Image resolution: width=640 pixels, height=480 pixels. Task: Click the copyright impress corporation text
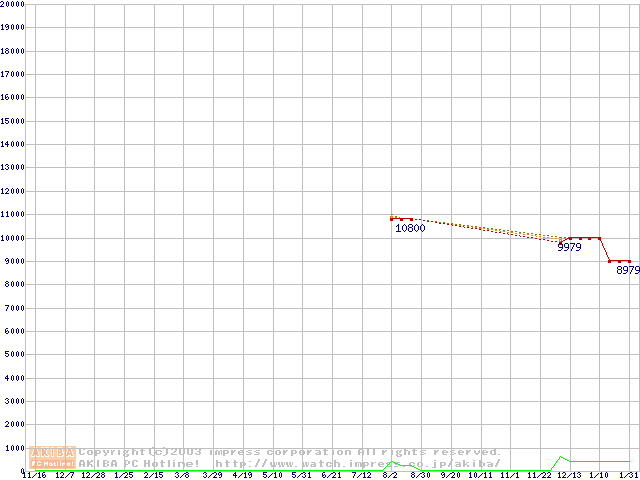point(290,452)
